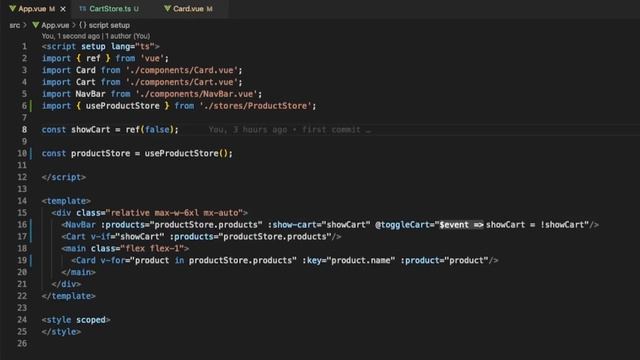Select the Vue icon on App.vue tab
Image resolution: width=640 pixels, height=360 pixels.
[13, 9]
